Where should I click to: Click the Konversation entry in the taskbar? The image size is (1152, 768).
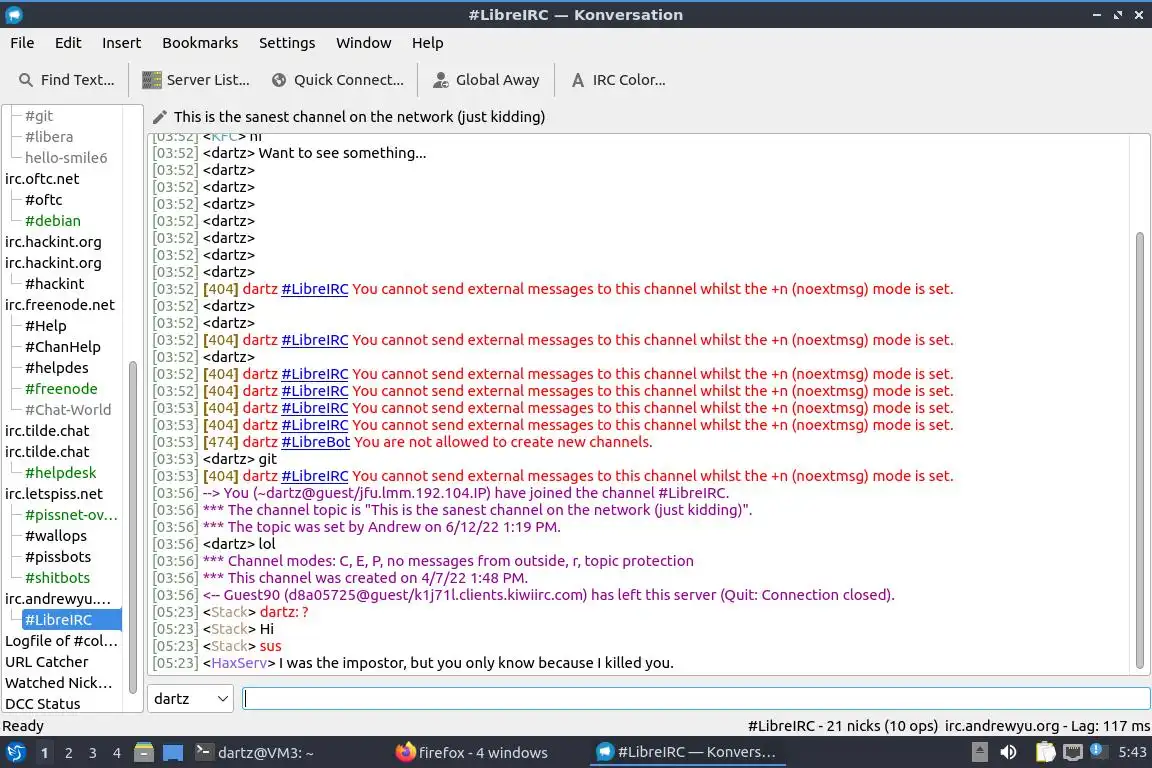pos(686,753)
